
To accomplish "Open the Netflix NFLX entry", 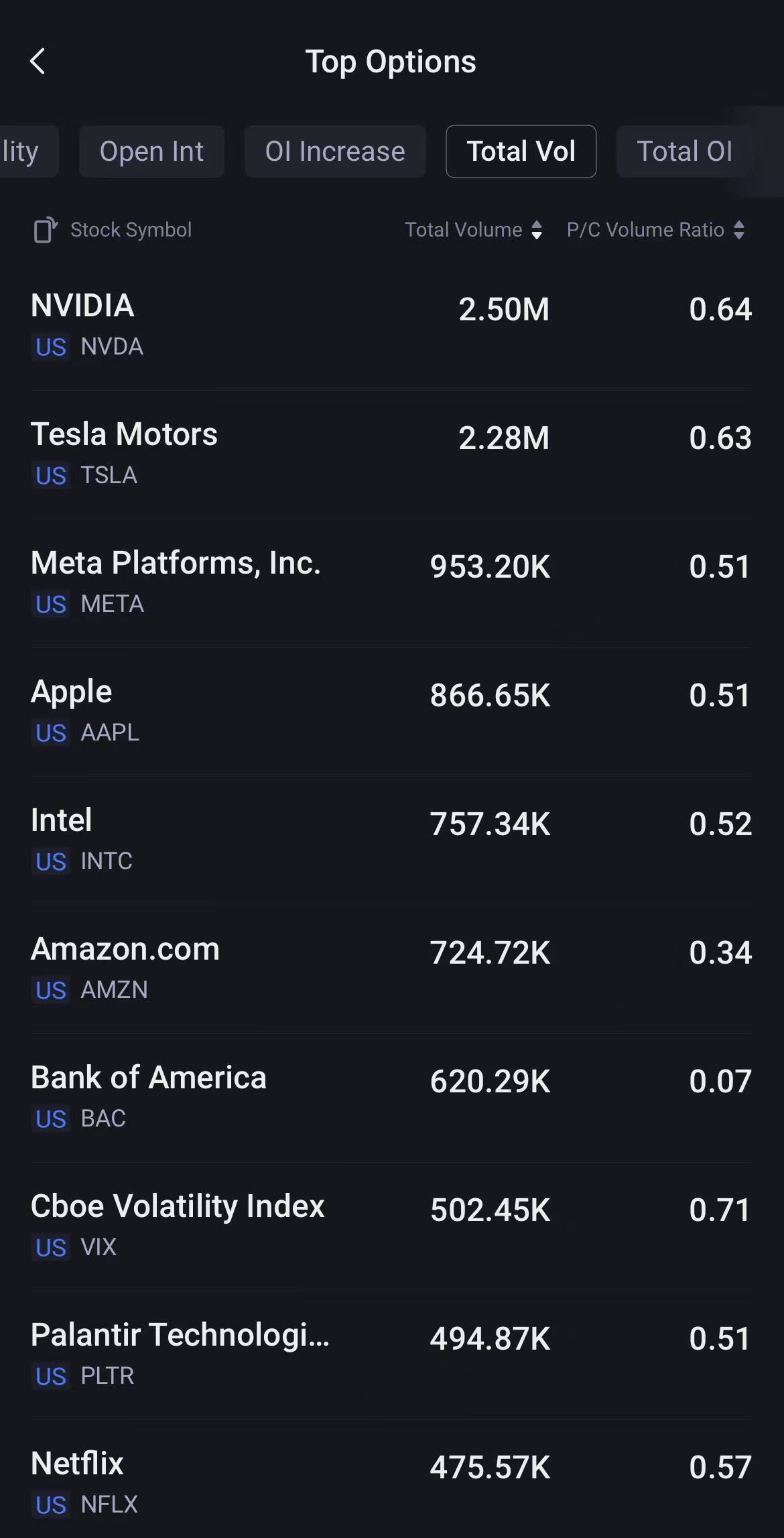I will coord(391,1483).
